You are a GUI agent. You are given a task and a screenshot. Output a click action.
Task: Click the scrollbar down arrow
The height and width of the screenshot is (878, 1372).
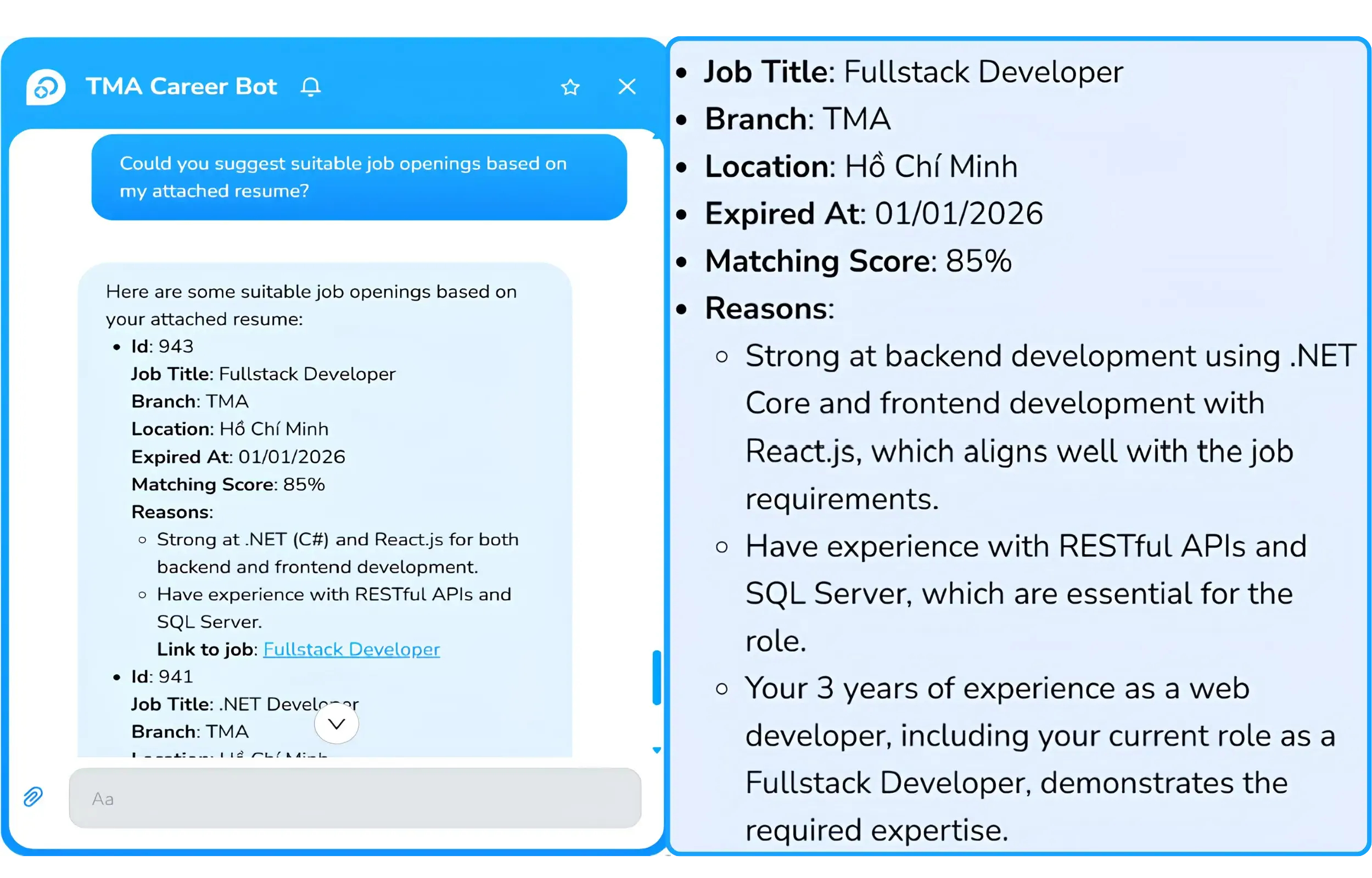click(x=657, y=750)
